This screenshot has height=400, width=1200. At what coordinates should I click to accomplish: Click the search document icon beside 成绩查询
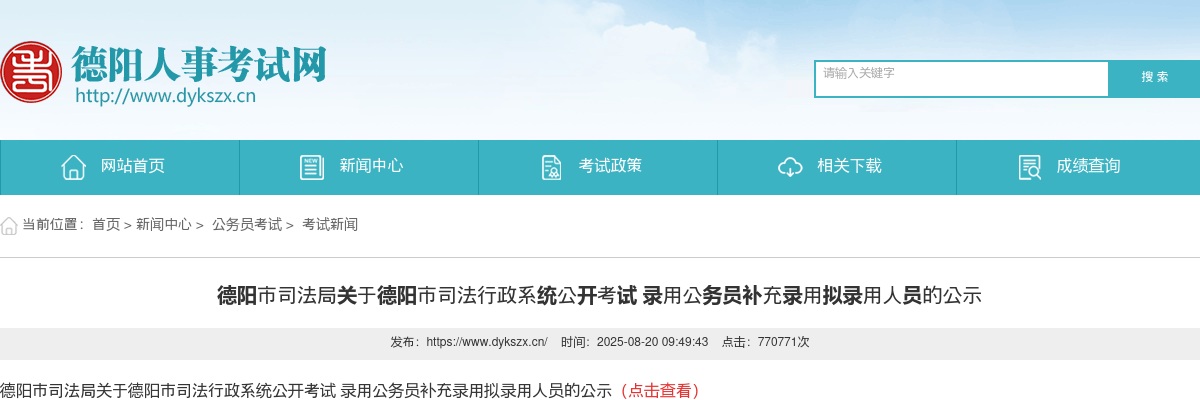tap(1029, 167)
